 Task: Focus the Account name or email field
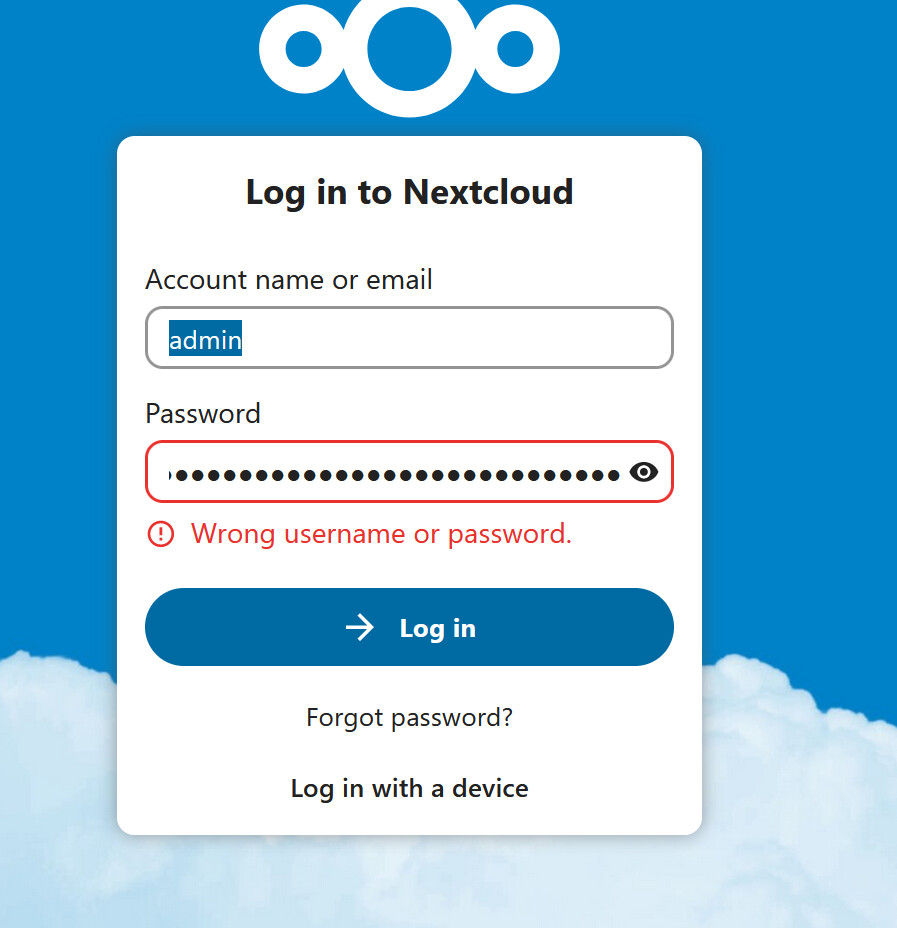[x=409, y=337]
